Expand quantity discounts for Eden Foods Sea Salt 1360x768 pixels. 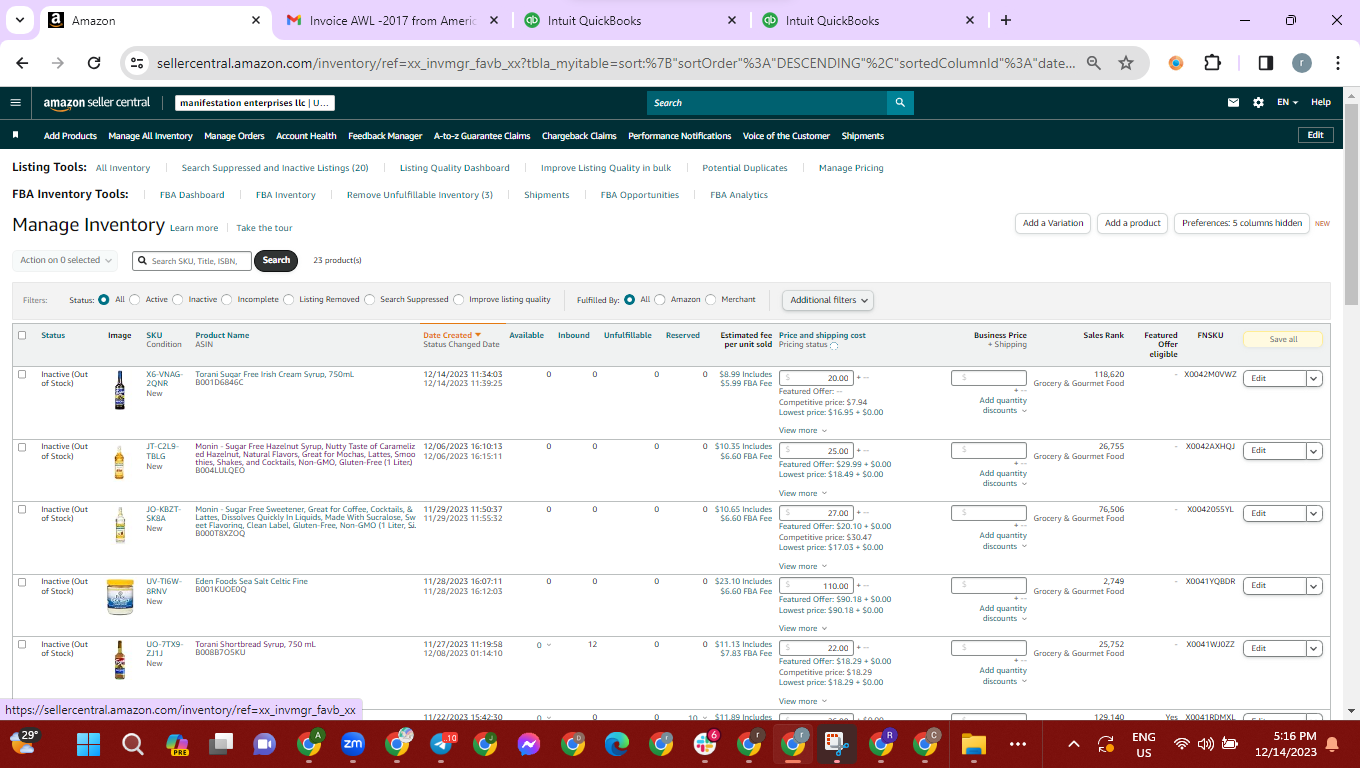click(1003, 613)
